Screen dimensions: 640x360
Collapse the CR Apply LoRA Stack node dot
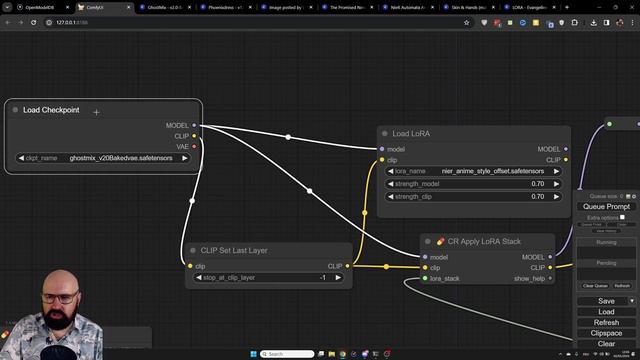(x=428, y=241)
